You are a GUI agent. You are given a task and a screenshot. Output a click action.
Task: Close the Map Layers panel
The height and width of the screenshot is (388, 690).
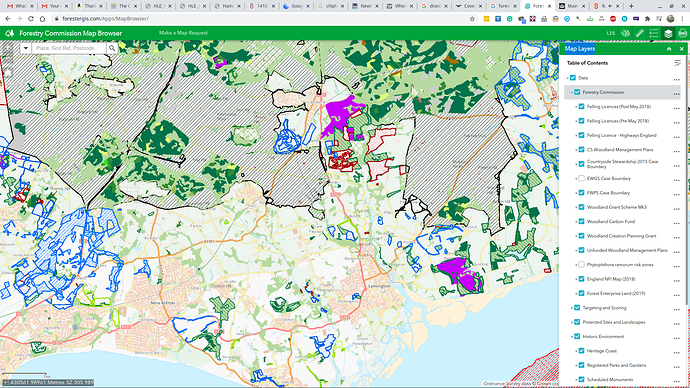682,49
